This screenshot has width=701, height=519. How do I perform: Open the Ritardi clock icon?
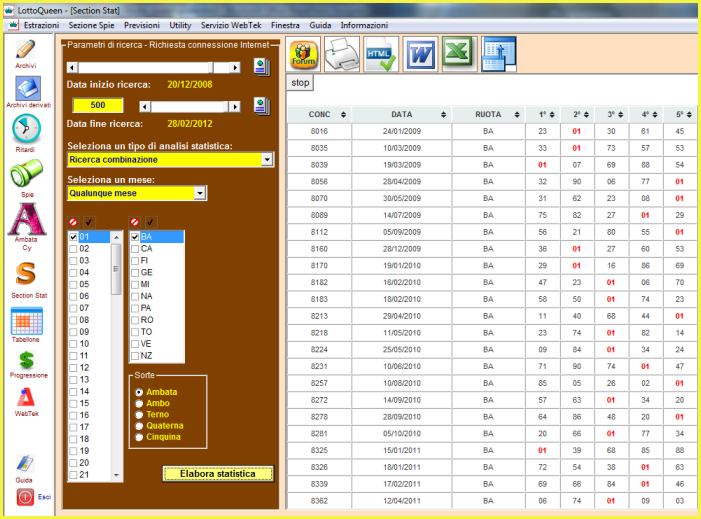coord(26,129)
